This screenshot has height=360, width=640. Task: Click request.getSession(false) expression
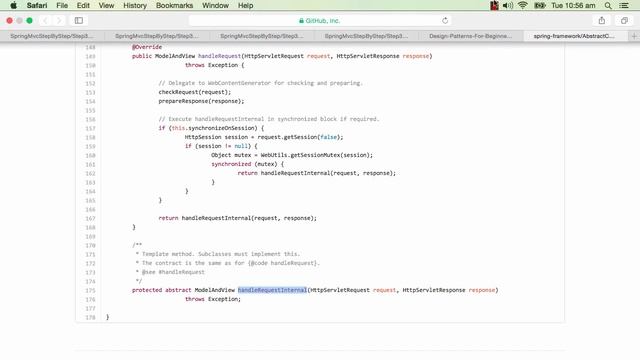(299, 137)
